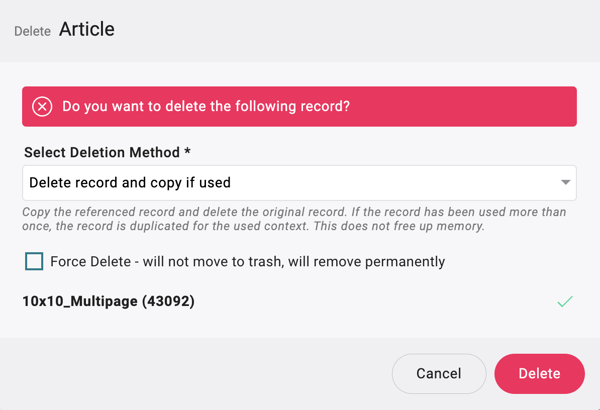Click 'Delete record and copy if used' value
Screen dimensions: 600x410
coord(130,183)
